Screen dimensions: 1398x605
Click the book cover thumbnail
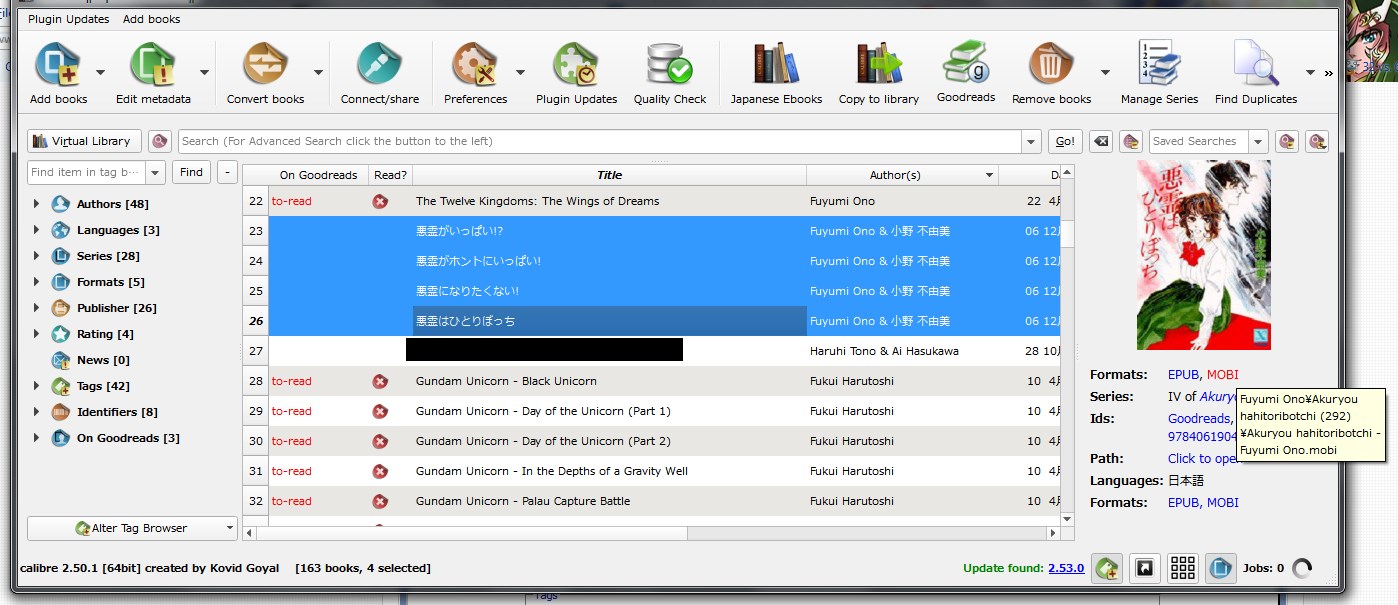click(x=1203, y=255)
